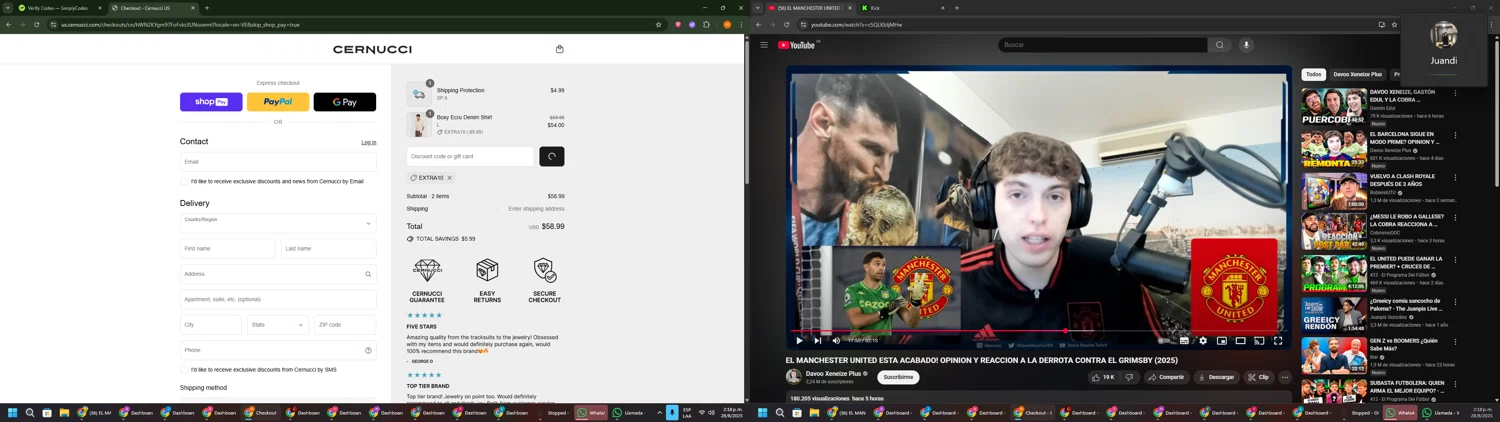
Task: Click the address search magnifier icon
Action: coord(368,274)
